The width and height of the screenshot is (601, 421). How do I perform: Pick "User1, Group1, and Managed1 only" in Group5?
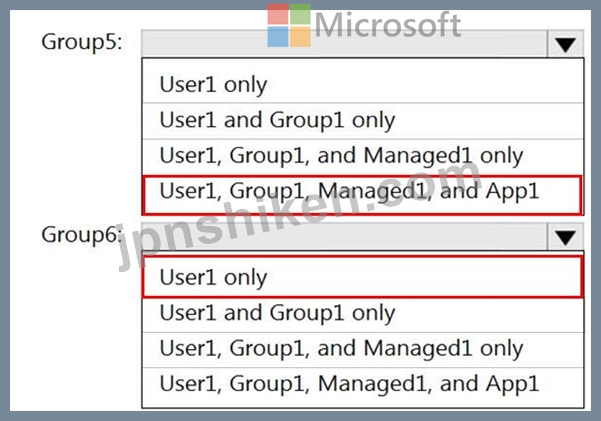point(341,156)
